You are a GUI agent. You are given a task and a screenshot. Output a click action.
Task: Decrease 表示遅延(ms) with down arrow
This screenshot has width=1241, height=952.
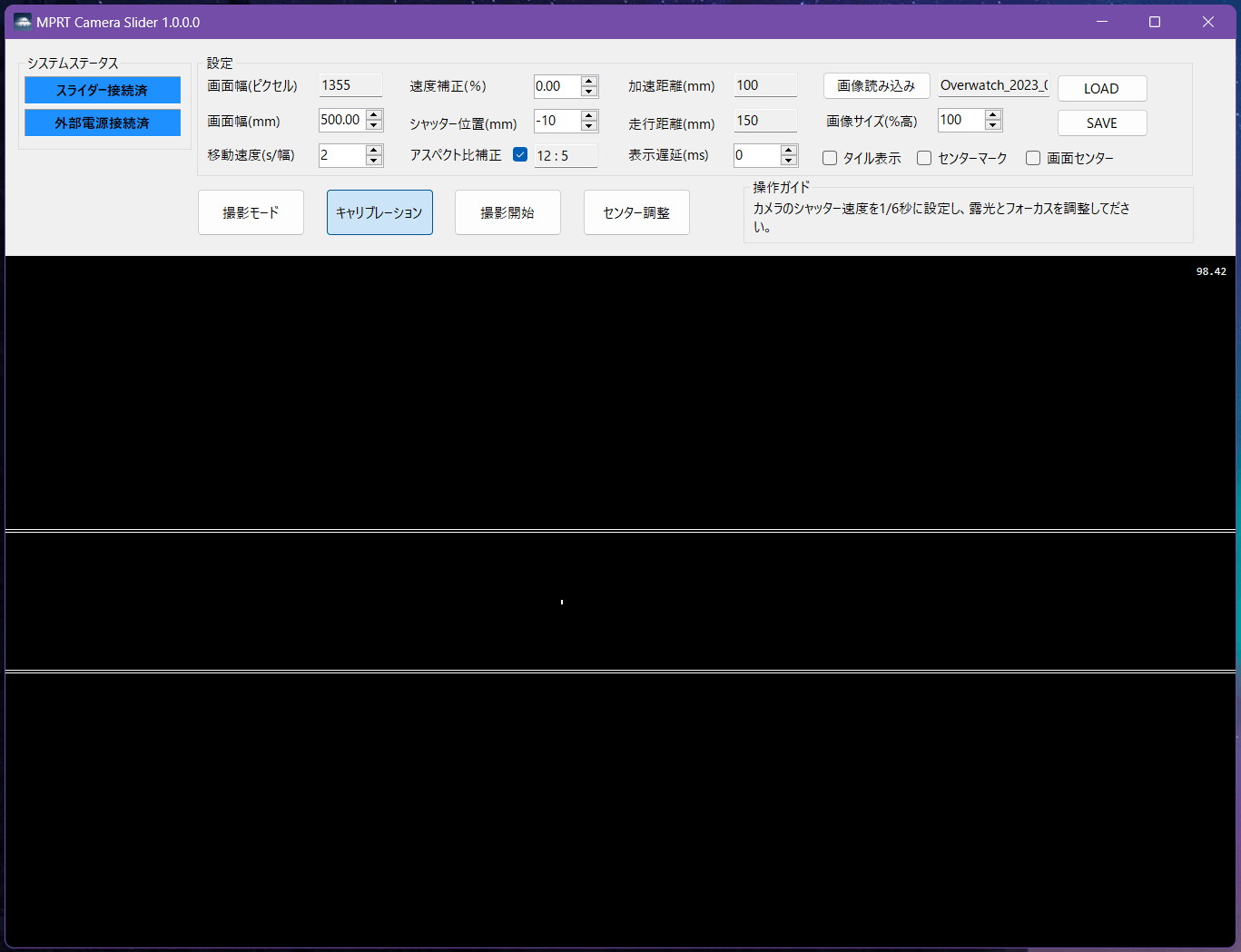coord(789,161)
